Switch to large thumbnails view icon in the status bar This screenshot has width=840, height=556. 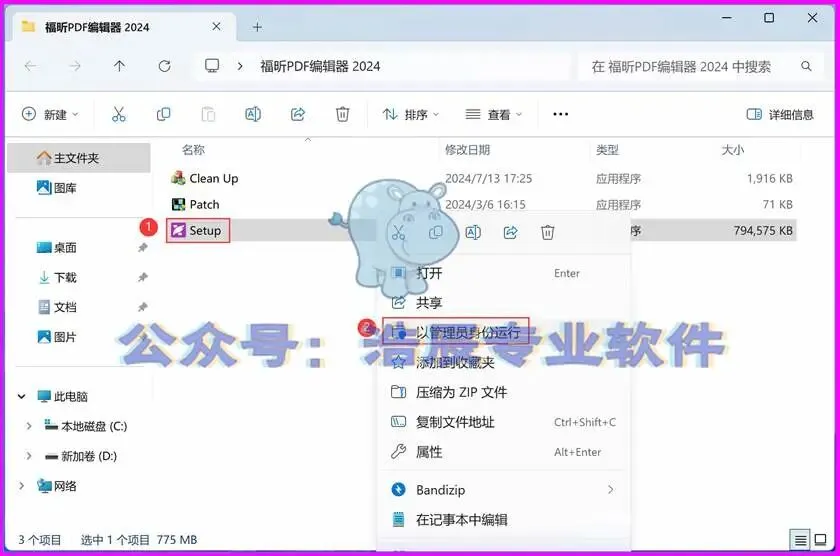(820, 540)
